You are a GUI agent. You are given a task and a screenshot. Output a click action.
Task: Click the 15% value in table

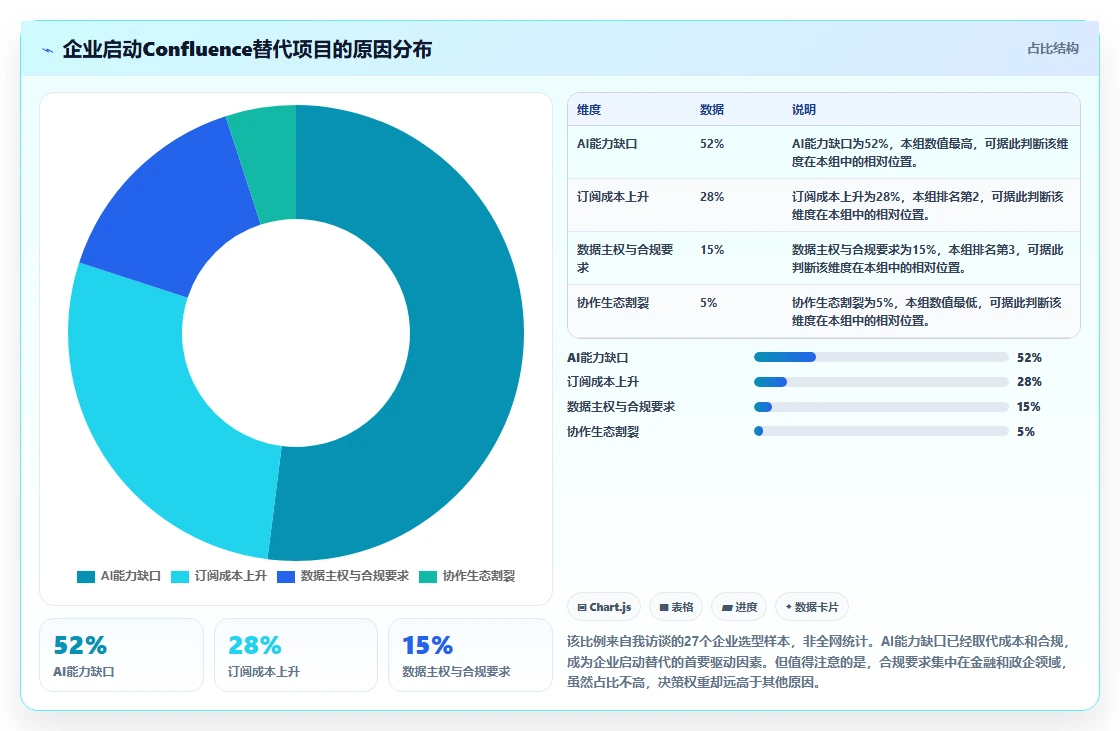pyautogui.click(x=712, y=249)
